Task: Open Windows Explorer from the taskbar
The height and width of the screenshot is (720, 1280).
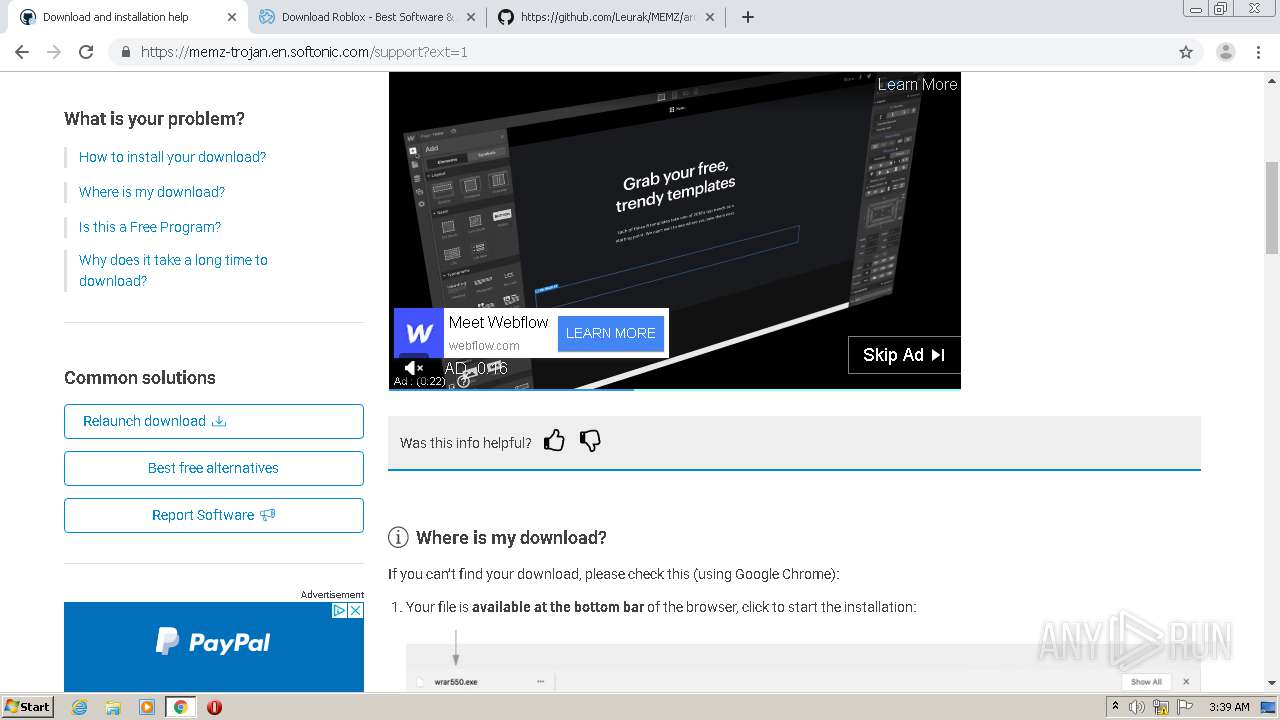Action: pos(113,707)
